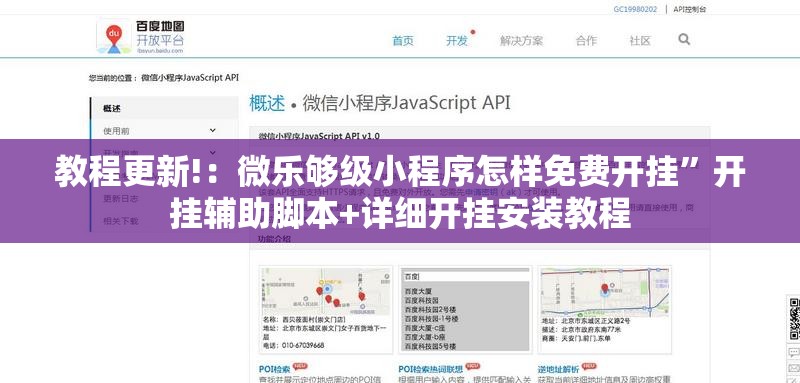Select 合作 in the top navigation
Image resolution: width=800 pixels, height=383 pixels.
(x=586, y=41)
